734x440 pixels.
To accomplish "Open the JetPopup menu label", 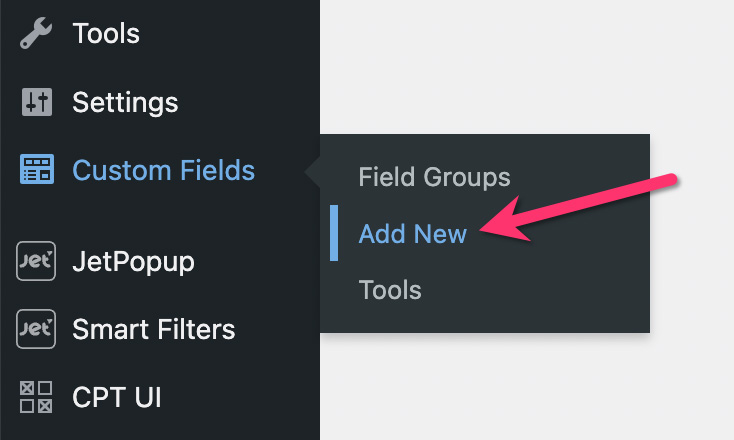I will pyautogui.click(x=133, y=262).
